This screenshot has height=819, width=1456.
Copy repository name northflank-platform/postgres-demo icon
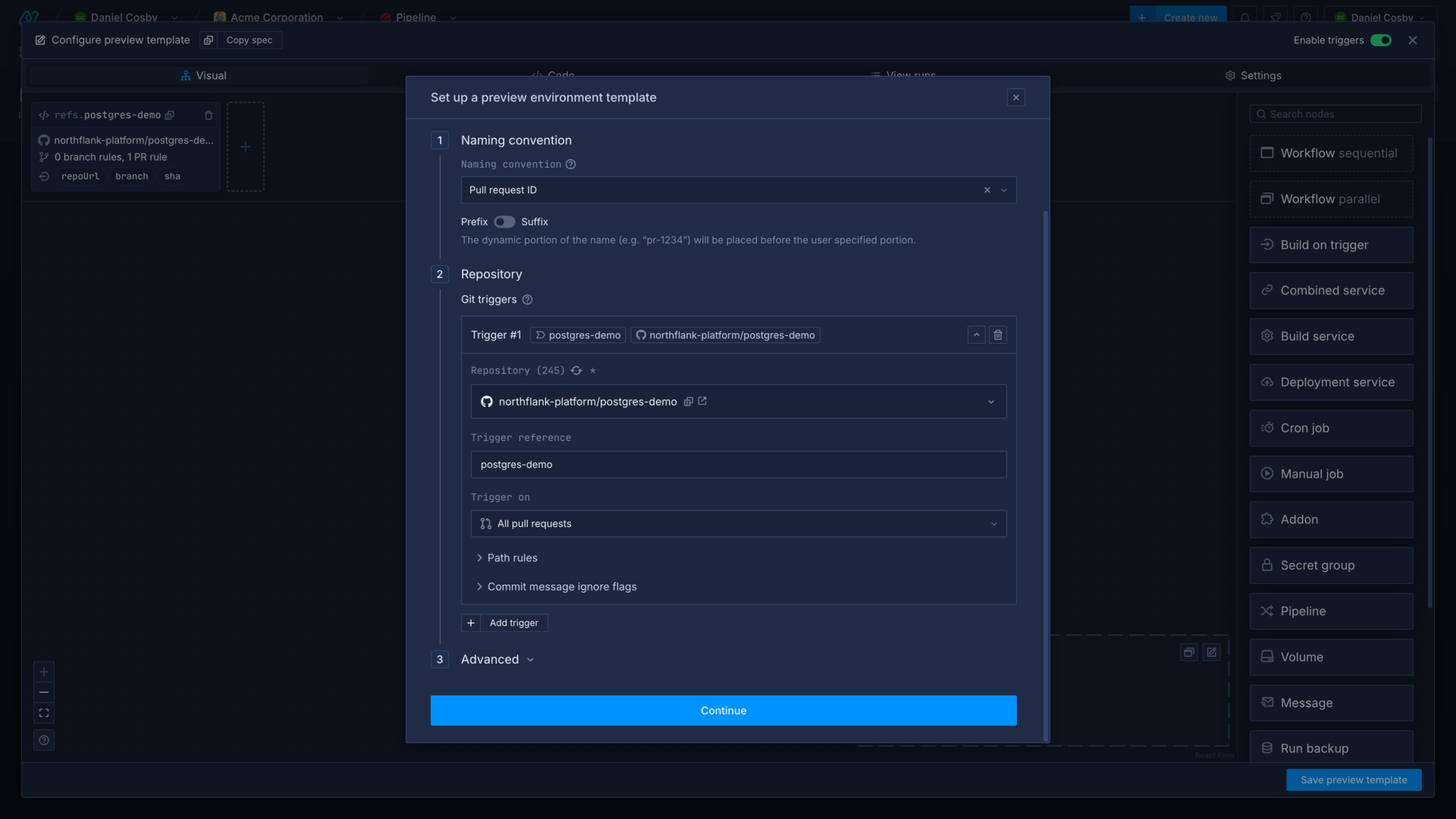tap(688, 402)
